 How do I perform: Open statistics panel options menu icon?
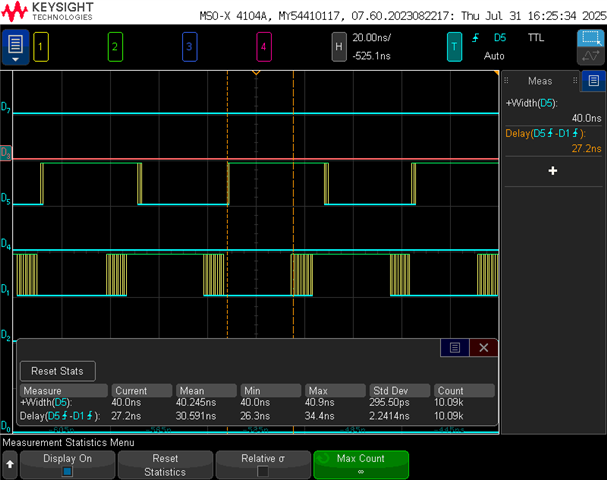coord(455,348)
